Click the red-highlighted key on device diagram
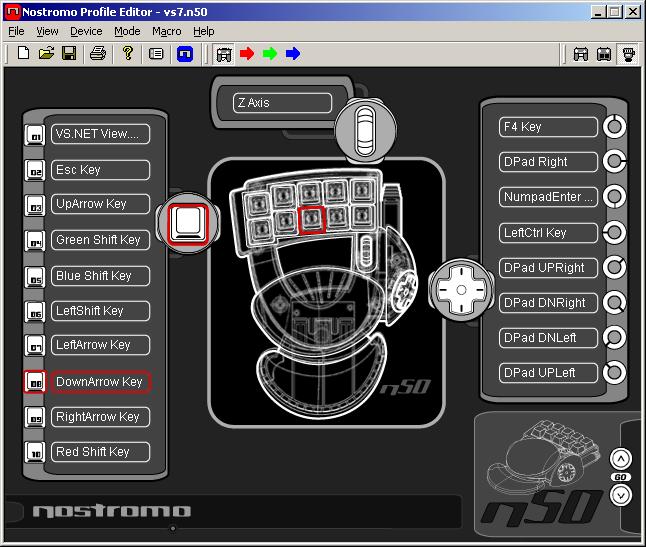Screen dimensions: 646x547 (311, 220)
